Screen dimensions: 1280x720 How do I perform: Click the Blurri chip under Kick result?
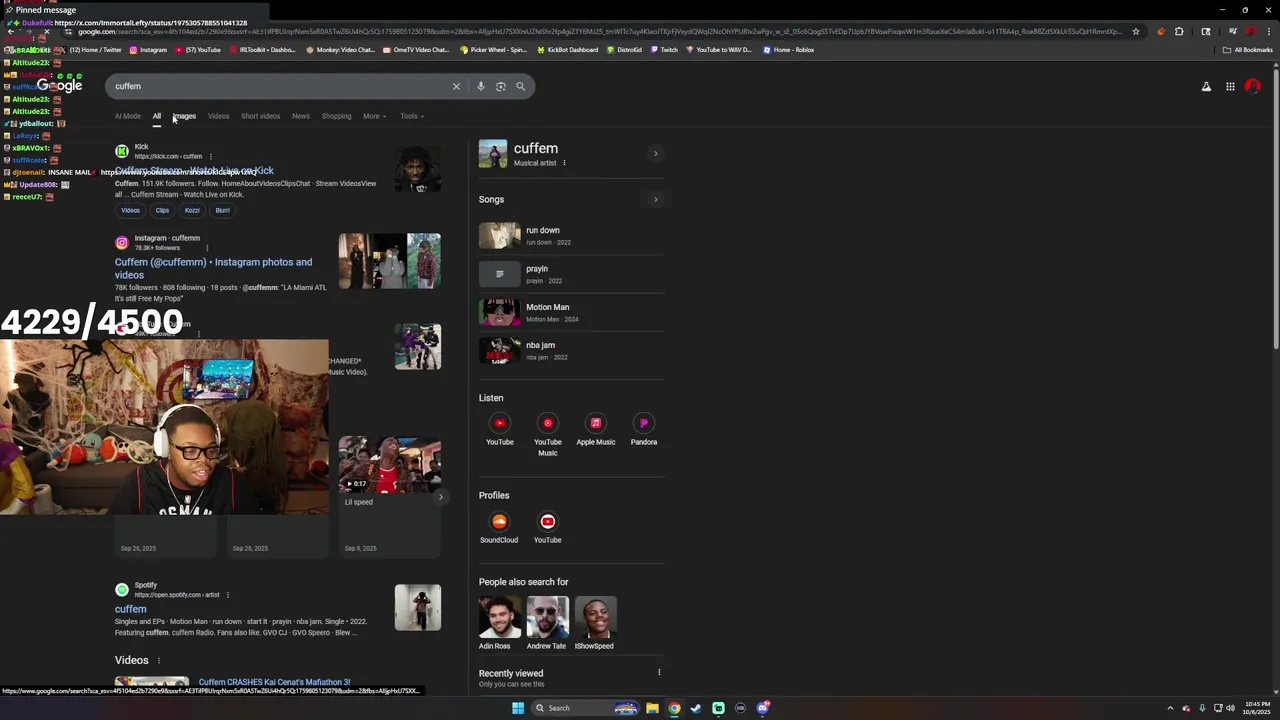pos(222,210)
